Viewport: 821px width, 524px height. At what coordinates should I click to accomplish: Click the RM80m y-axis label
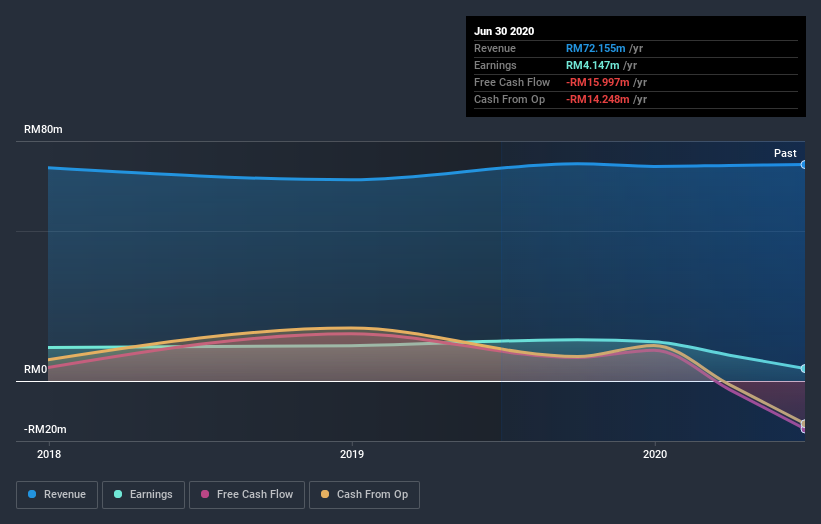click(x=43, y=129)
